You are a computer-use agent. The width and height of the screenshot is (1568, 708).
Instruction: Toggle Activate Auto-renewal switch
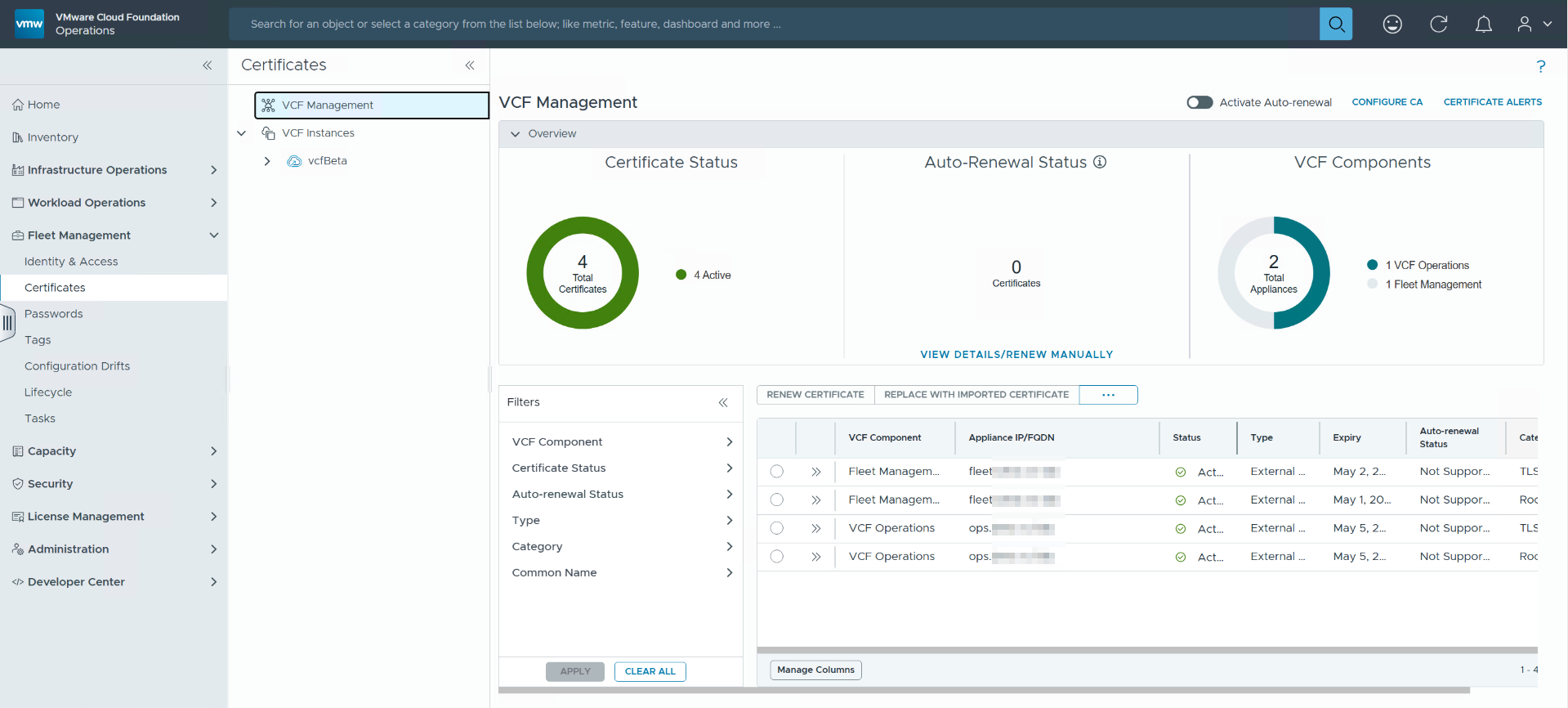click(1199, 102)
